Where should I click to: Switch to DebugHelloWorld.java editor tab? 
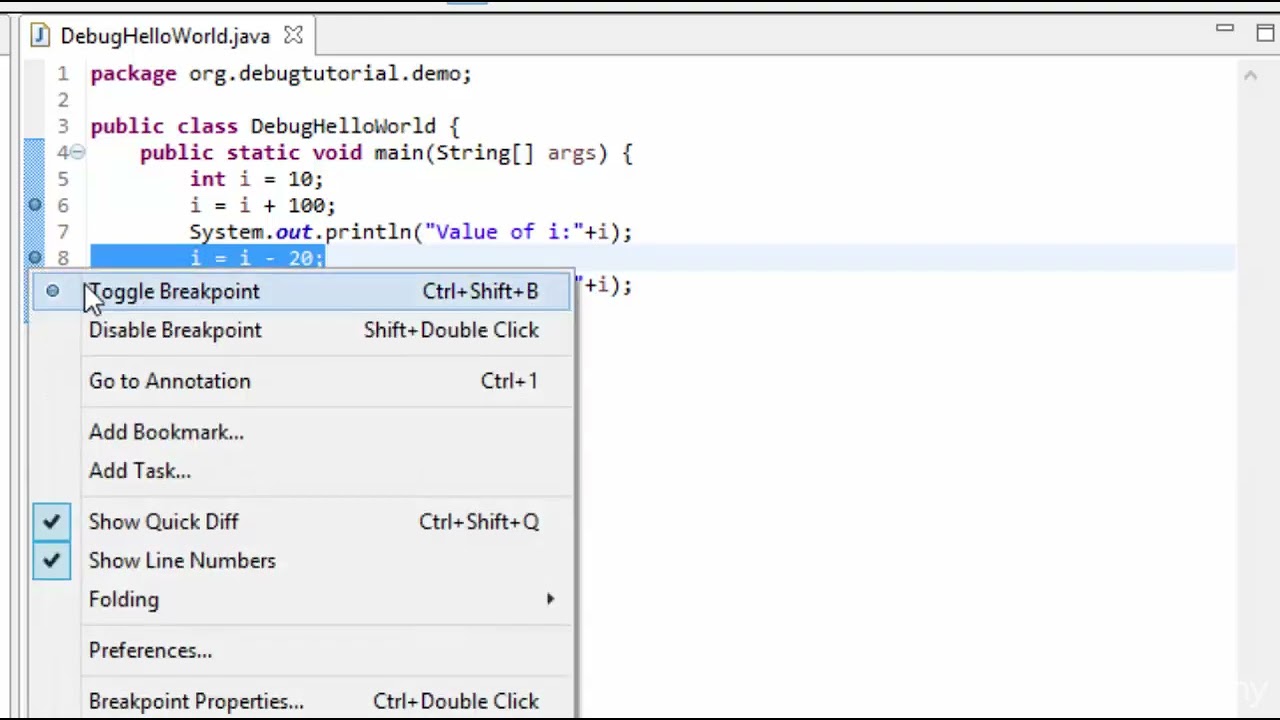(165, 36)
